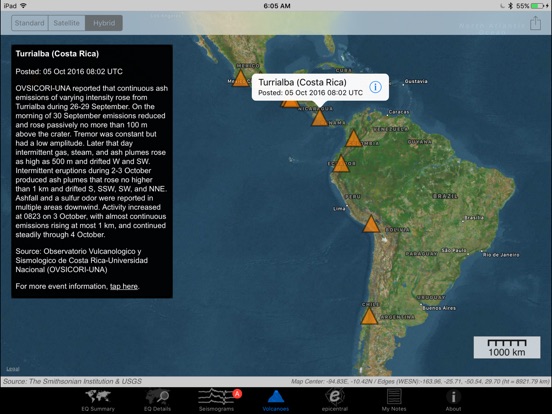The height and width of the screenshot is (414, 552).
Task: Open the About tab
Action: tap(453, 401)
